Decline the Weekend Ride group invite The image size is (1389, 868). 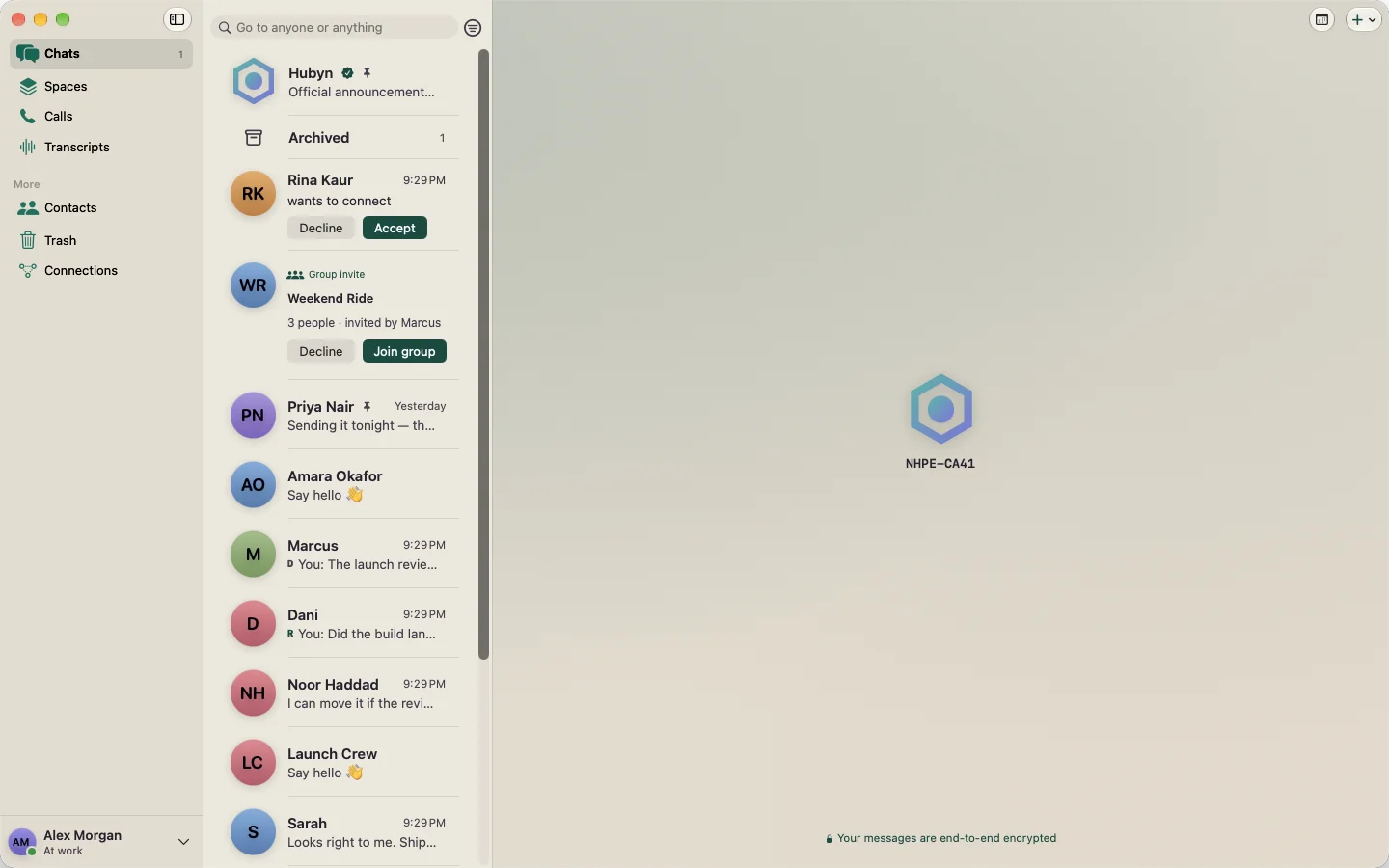point(321,352)
